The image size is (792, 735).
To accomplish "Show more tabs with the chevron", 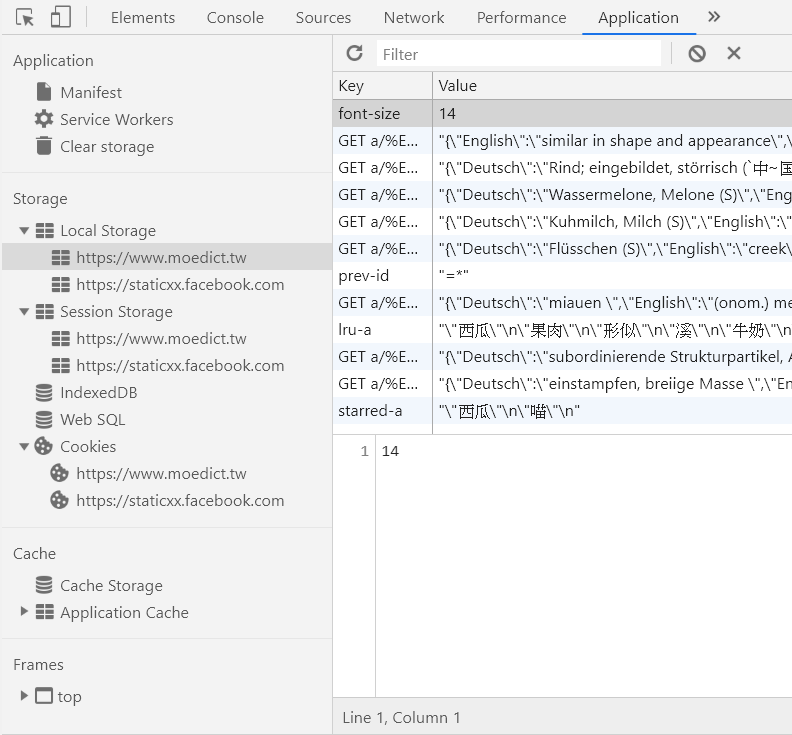I will pyautogui.click(x=713, y=17).
